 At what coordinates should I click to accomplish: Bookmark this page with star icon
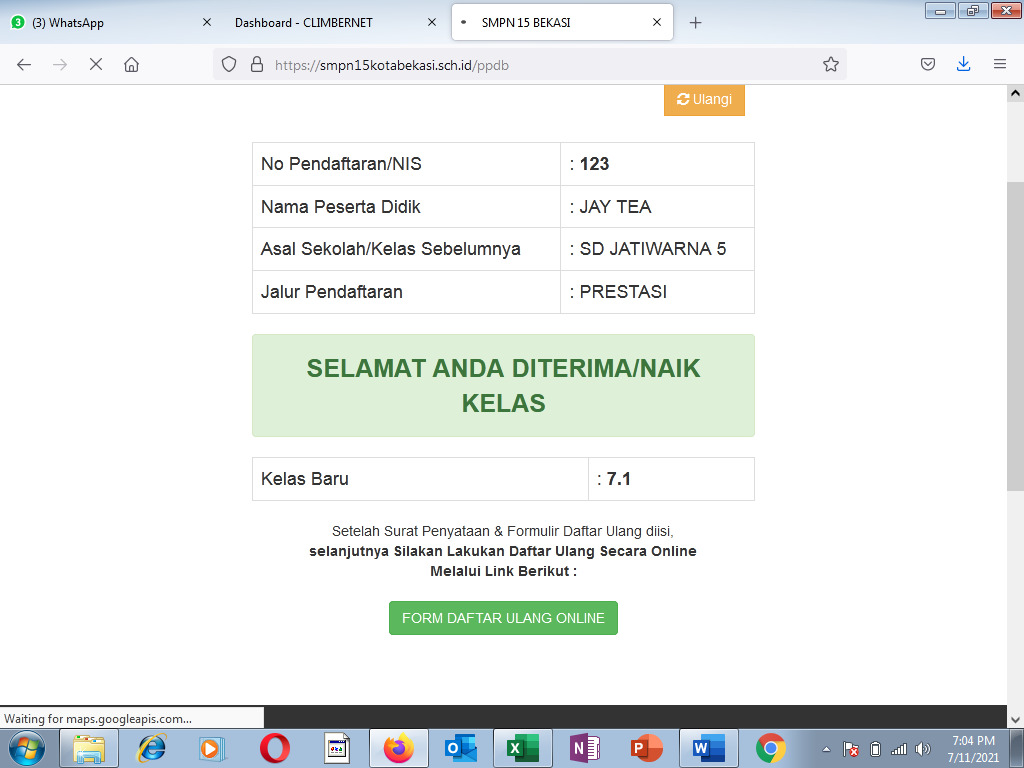pos(830,64)
